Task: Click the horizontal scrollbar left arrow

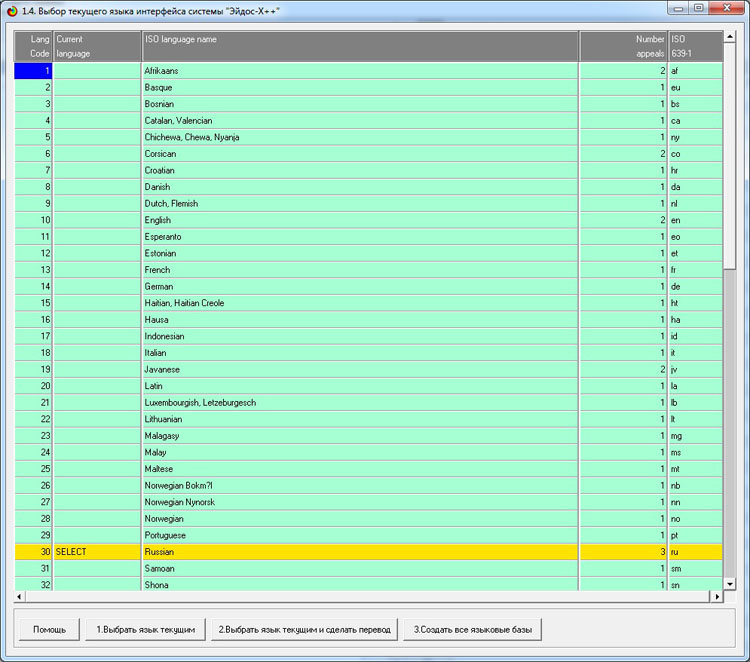Action: point(20,597)
